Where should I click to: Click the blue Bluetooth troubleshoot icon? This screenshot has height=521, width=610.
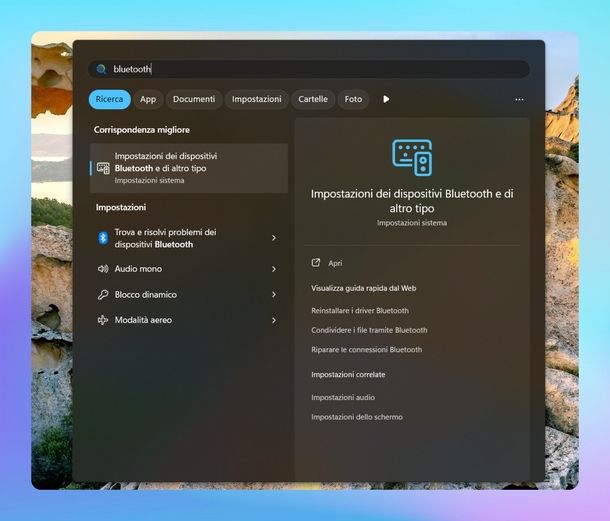coord(103,238)
